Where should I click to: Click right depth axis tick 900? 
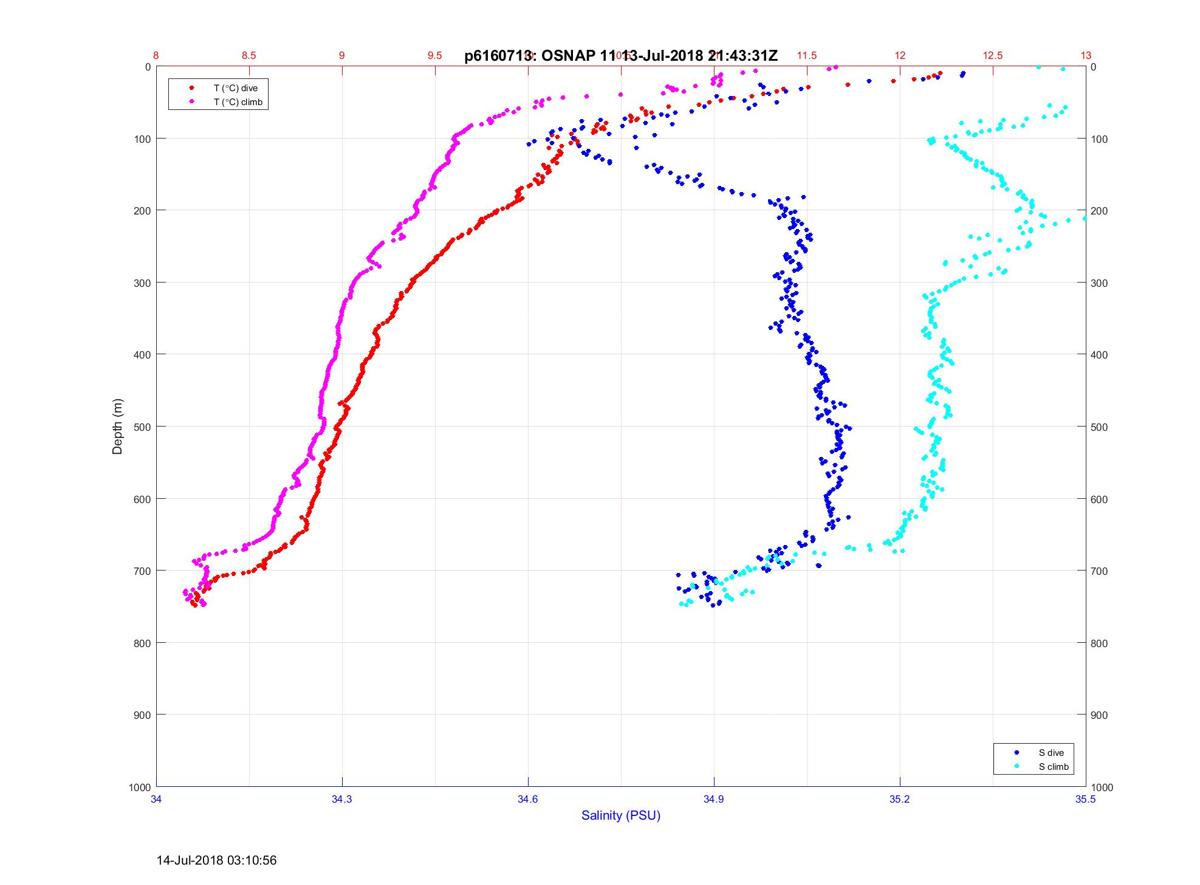(x=1100, y=715)
